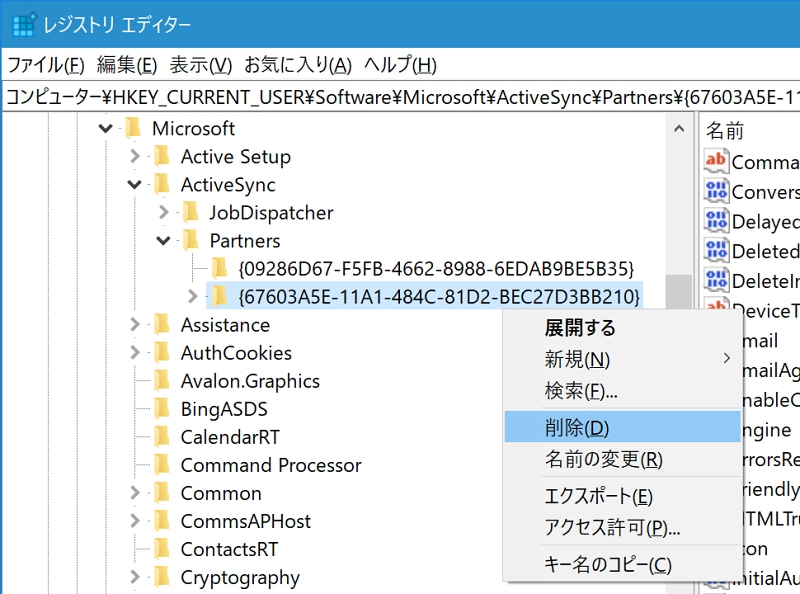Click the tree pane vertical scrollbar thumb
This screenshot has width=800, height=594.
click(x=679, y=291)
